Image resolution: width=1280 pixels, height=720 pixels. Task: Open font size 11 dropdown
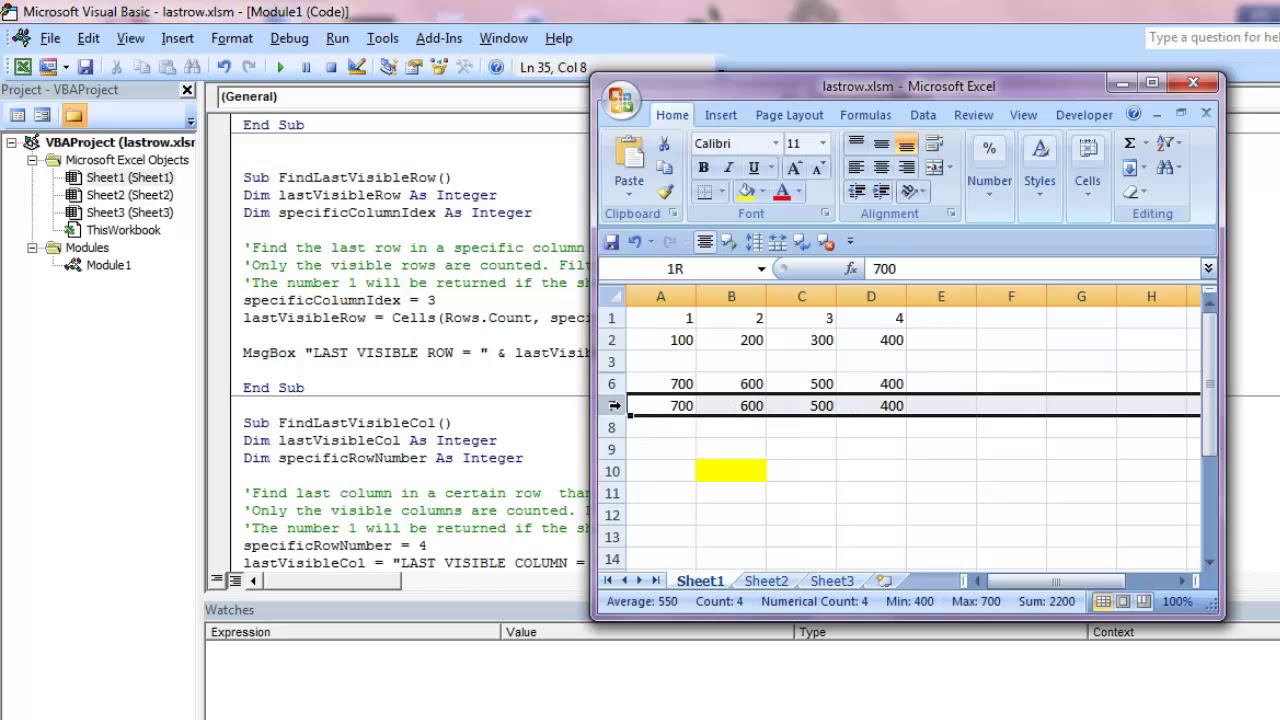click(x=823, y=144)
